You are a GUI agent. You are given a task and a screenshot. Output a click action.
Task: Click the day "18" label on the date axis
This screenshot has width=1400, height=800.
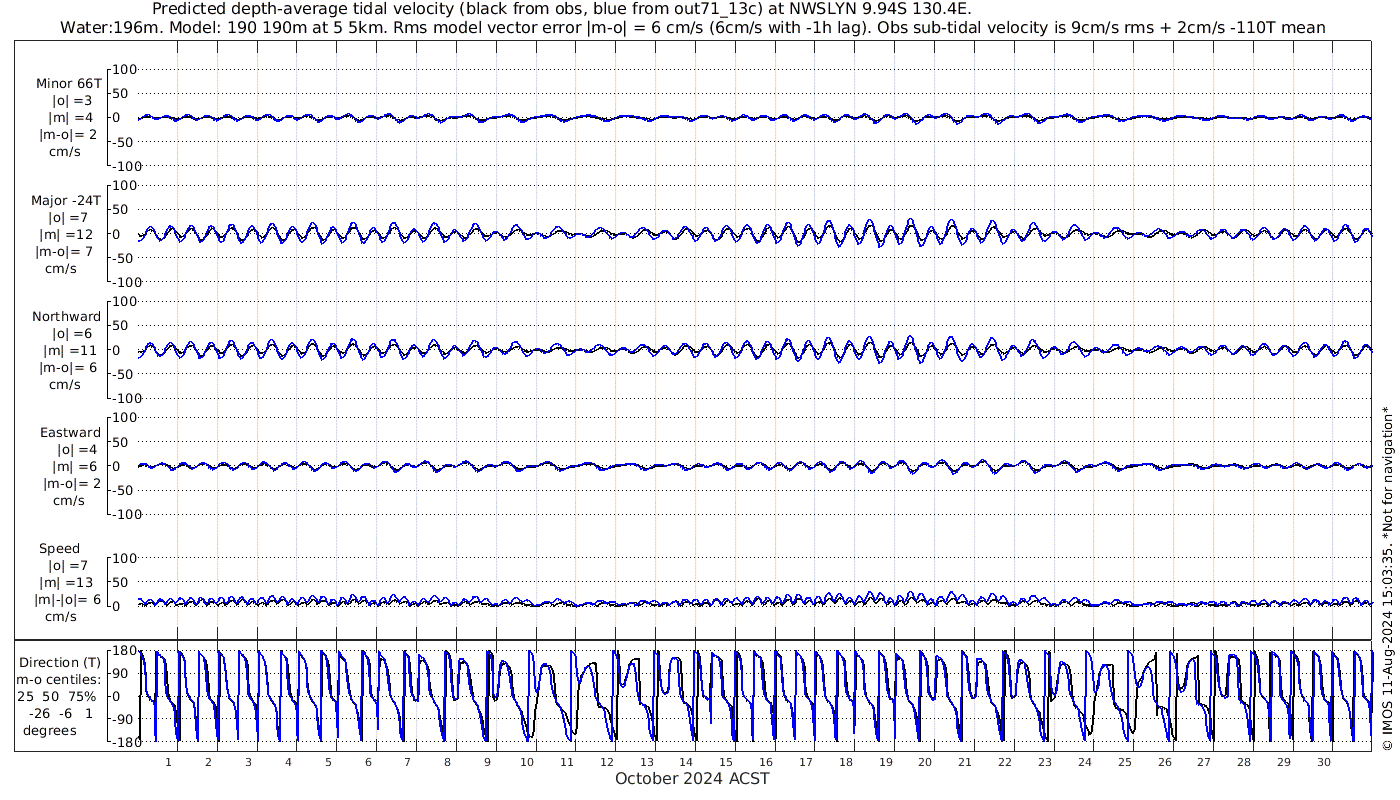click(x=845, y=762)
